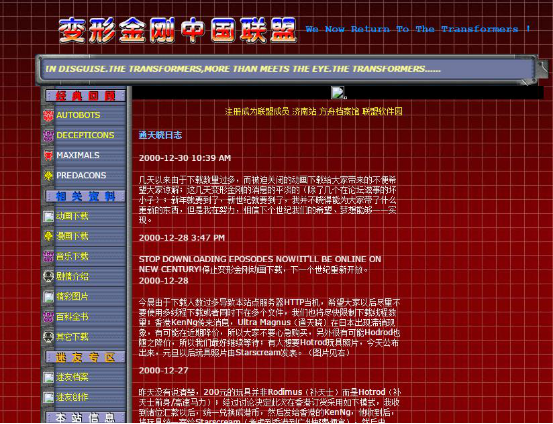Open 其它下载 other downloads page
Screen dimensions: 553x424
[72, 337]
